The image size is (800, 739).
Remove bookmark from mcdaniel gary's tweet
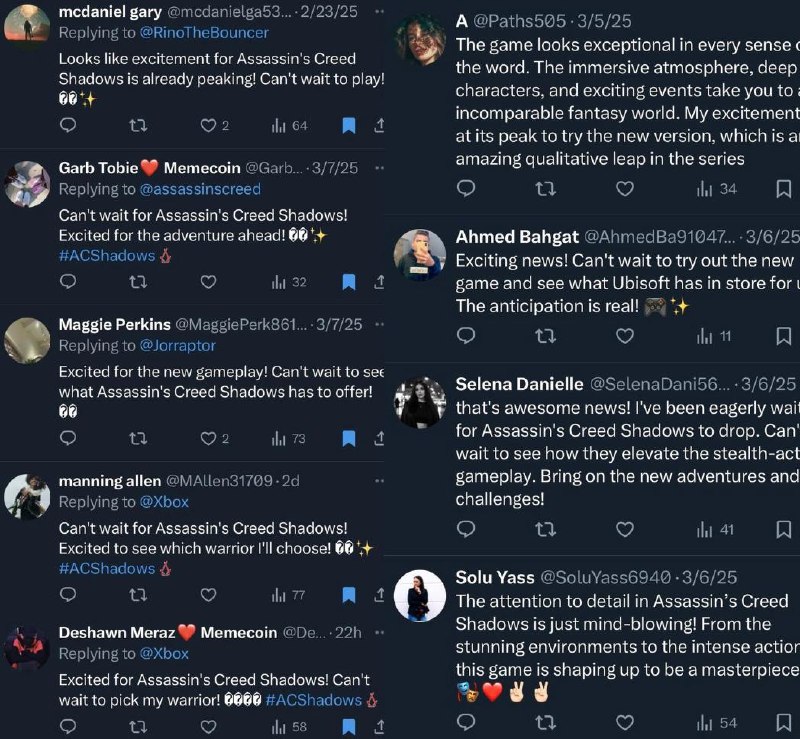click(349, 125)
